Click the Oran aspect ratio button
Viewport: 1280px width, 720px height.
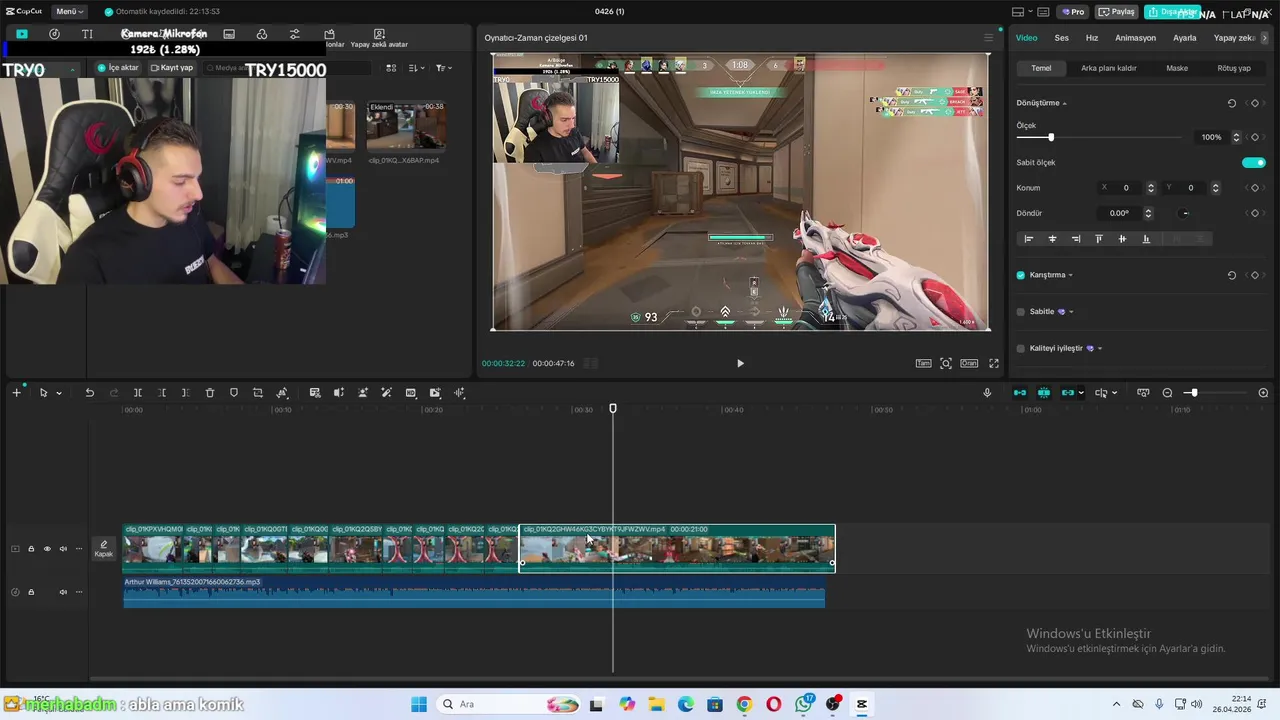click(969, 363)
